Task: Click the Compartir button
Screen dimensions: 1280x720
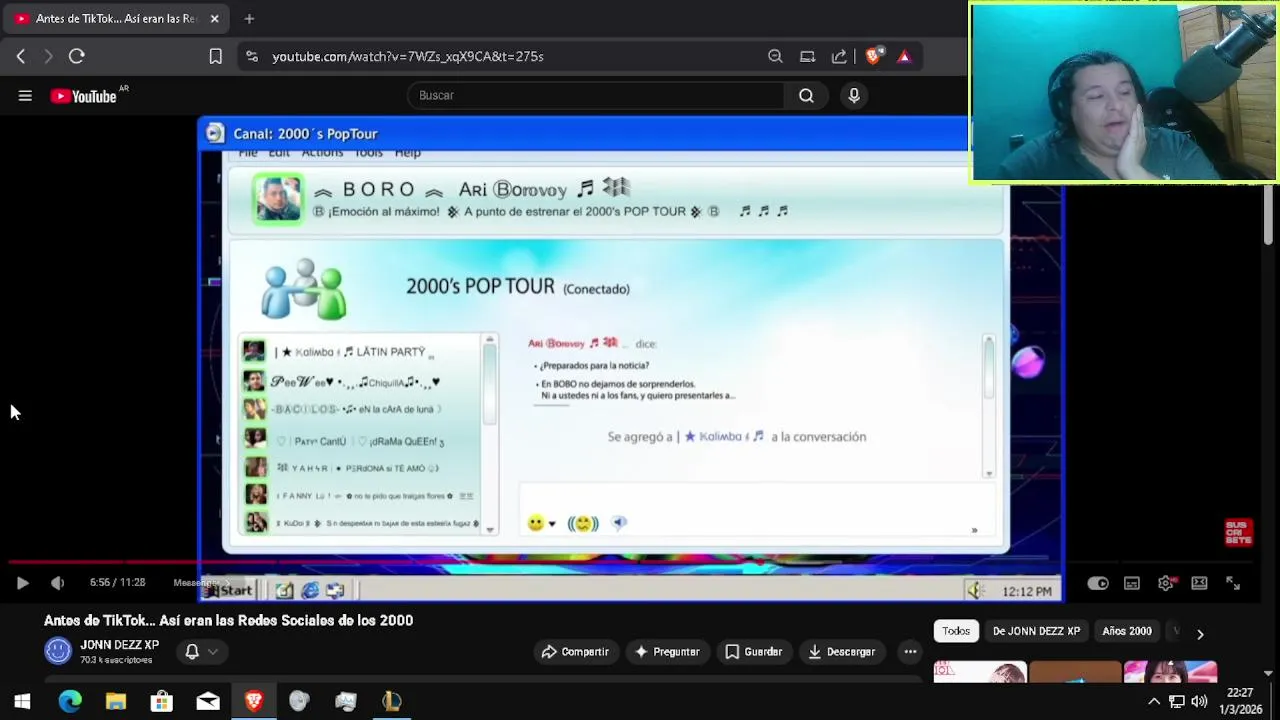Action: (575, 652)
